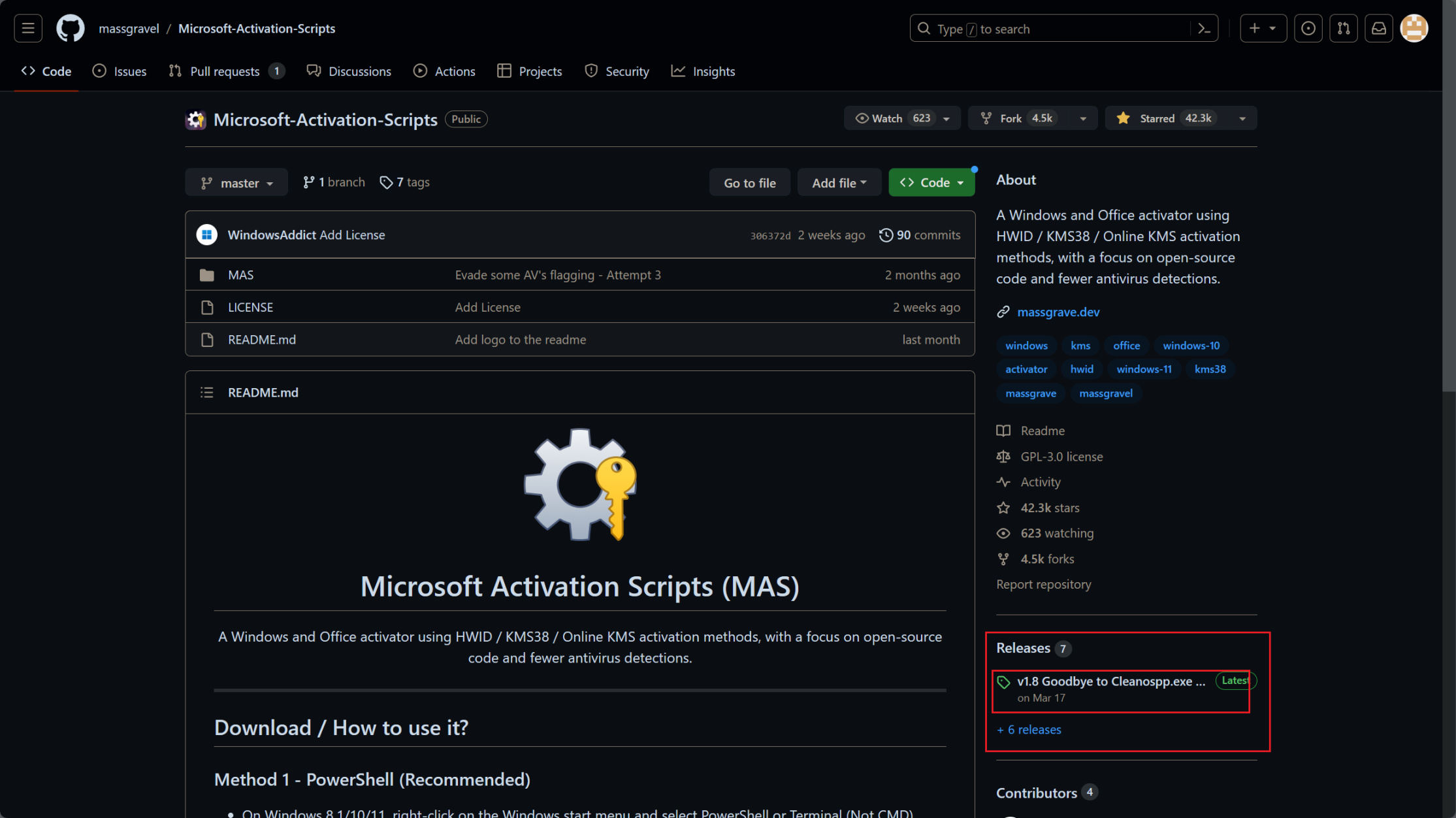The width and height of the screenshot is (1456, 818).
Task: Select the massgrave topic tag
Action: point(1031,393)
